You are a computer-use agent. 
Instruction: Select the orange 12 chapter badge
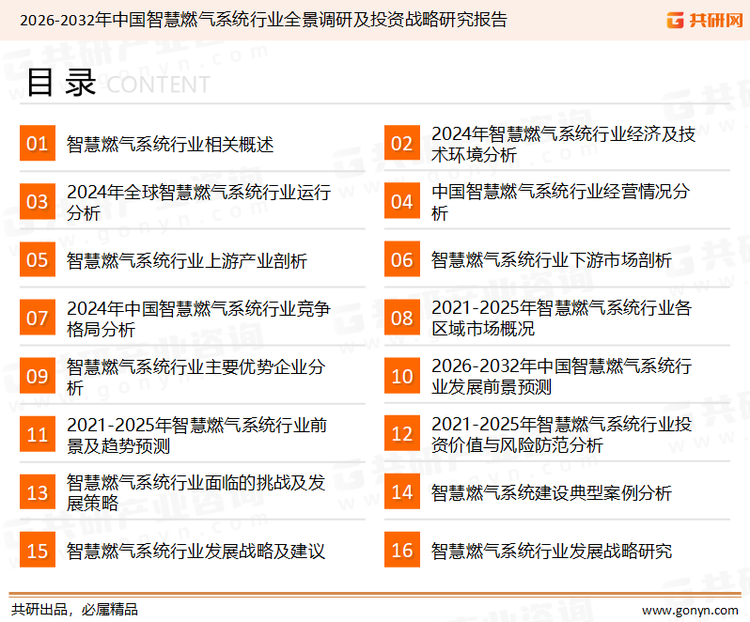pos(402,434)
